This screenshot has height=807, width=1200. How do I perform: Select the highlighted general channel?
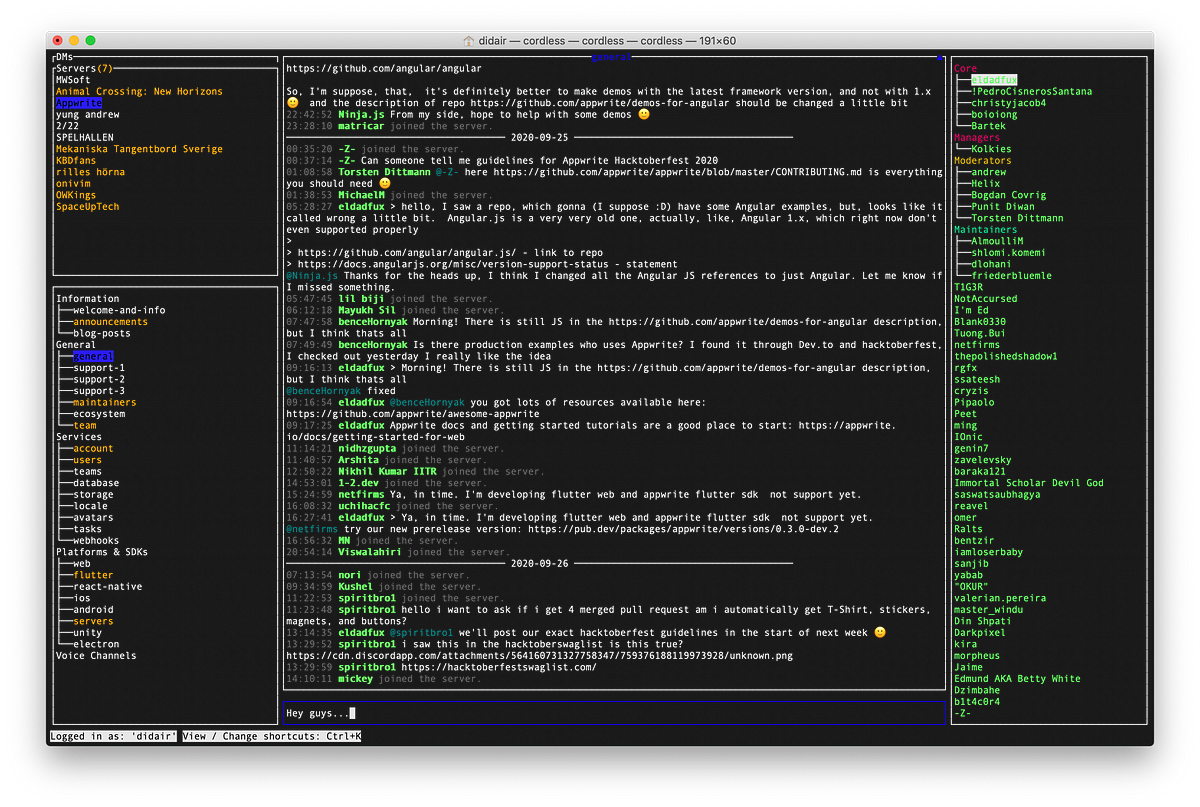coord(93,356)
